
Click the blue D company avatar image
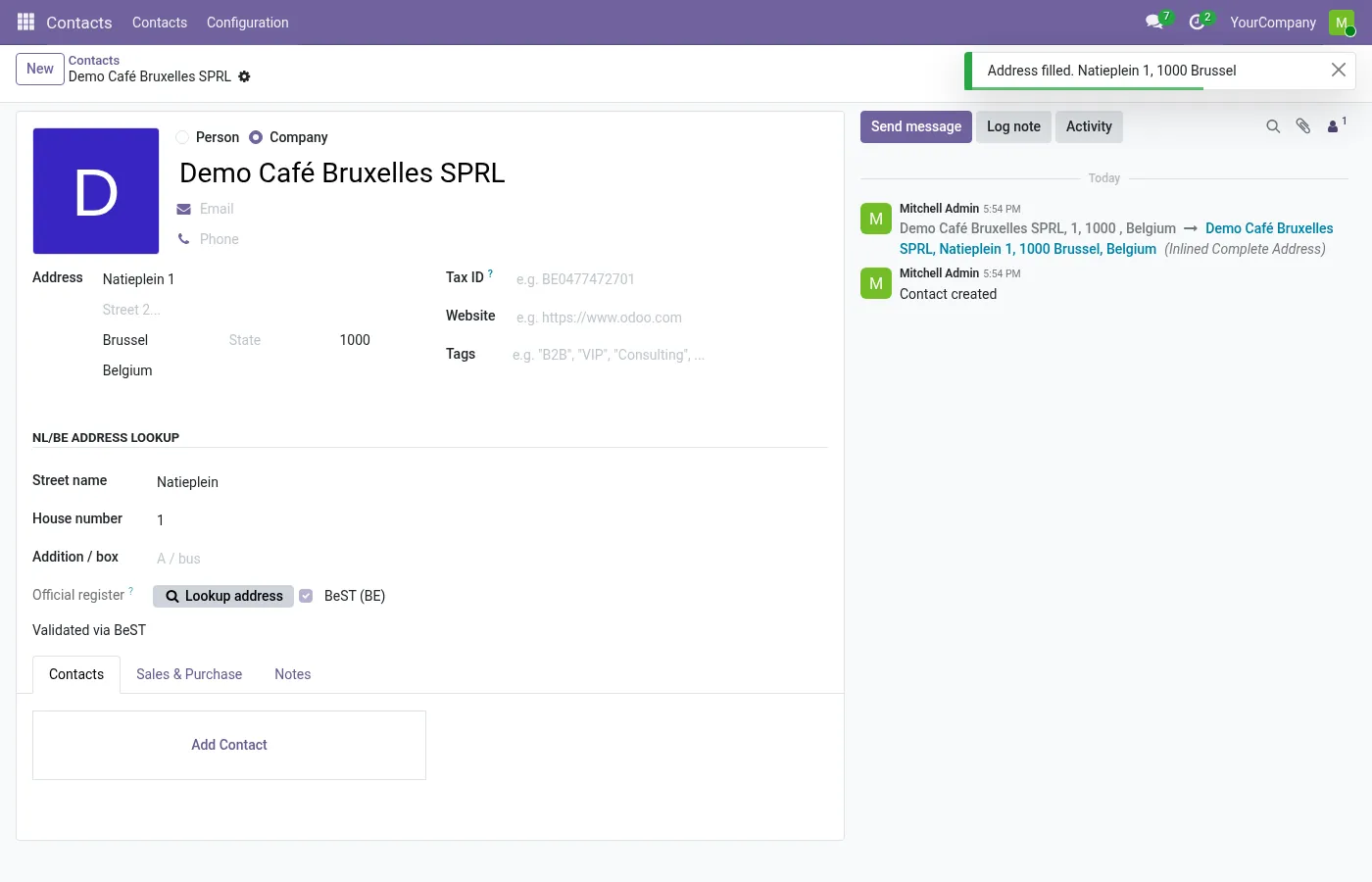96,191
